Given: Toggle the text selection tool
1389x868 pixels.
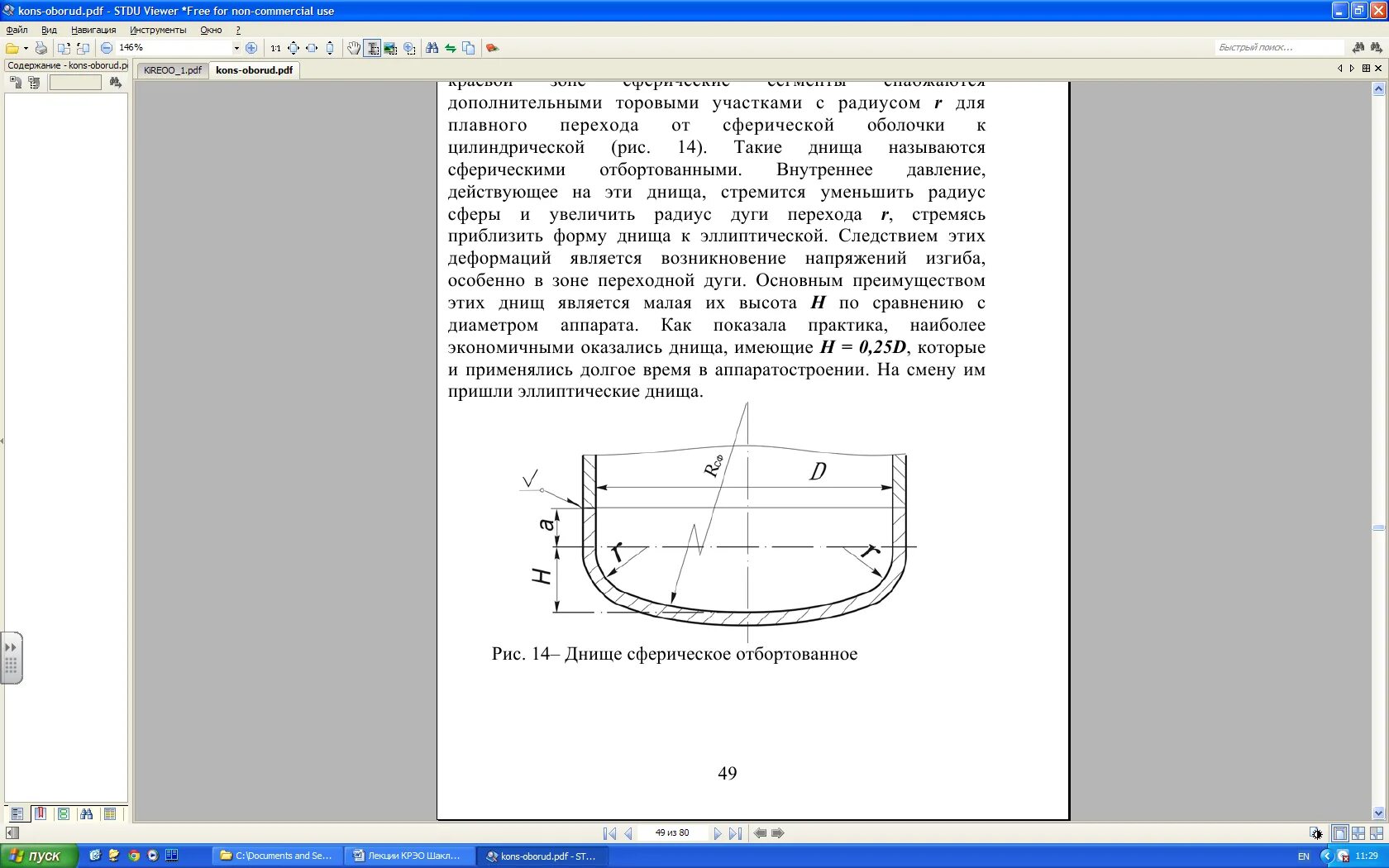Looking at the screenshot, I should pos(372,48).
